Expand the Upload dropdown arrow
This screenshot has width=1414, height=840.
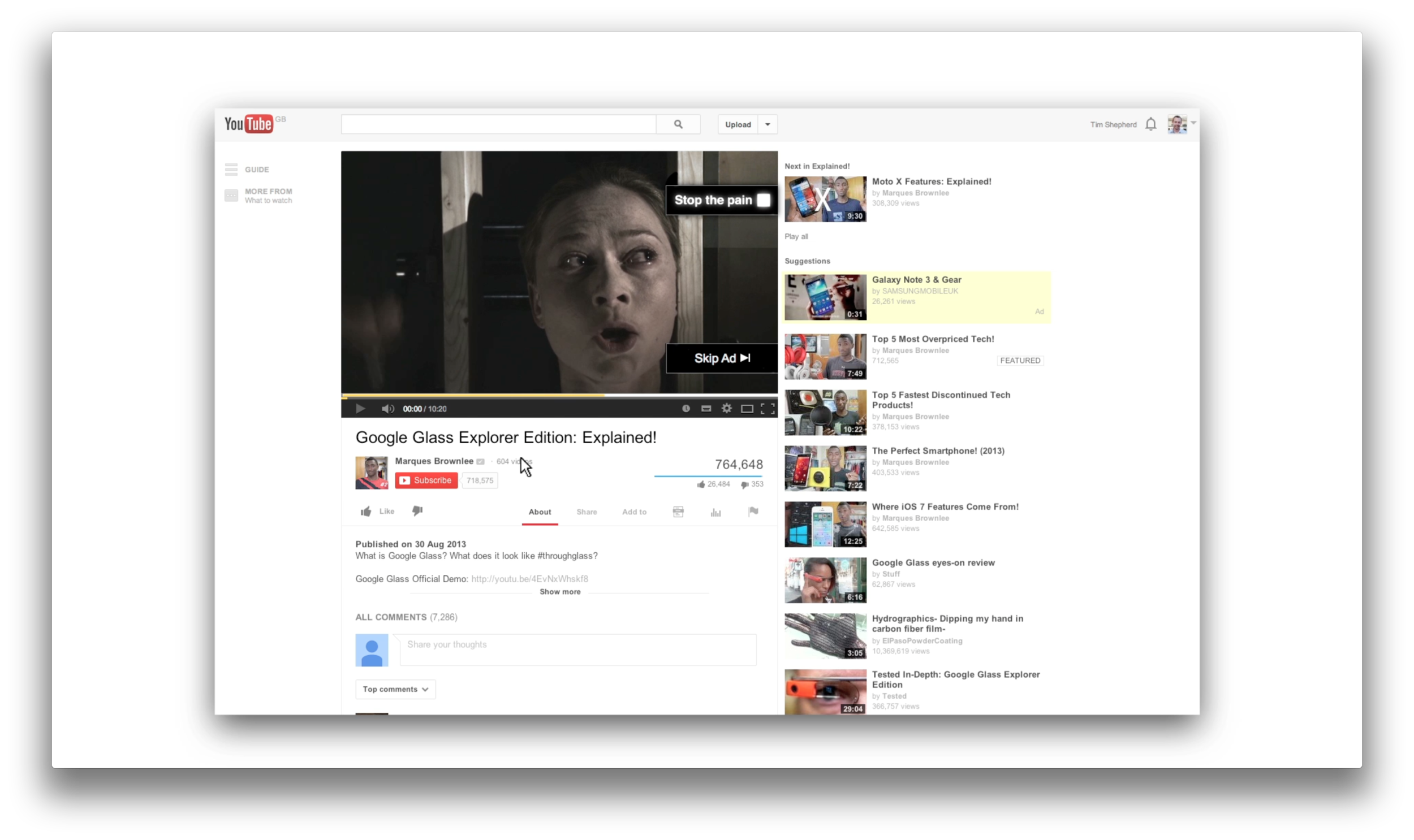(x=768, y=124)
